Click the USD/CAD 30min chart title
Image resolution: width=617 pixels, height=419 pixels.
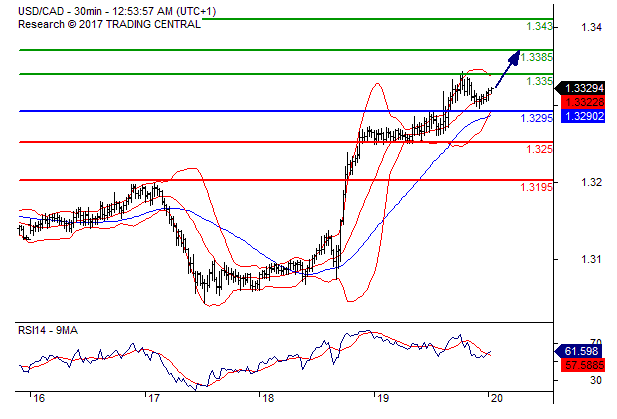pos(117,11)
